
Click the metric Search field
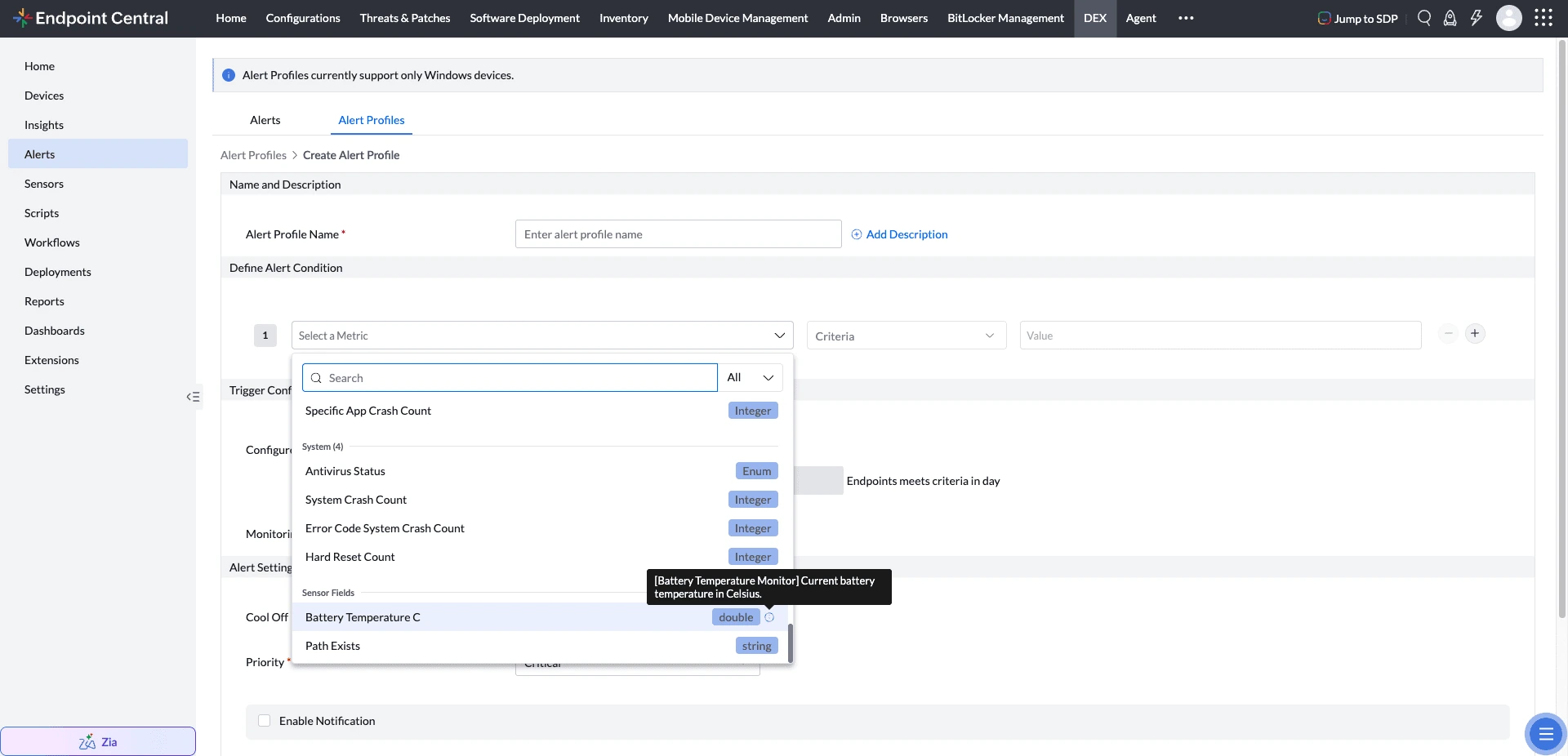coord(510,378)
